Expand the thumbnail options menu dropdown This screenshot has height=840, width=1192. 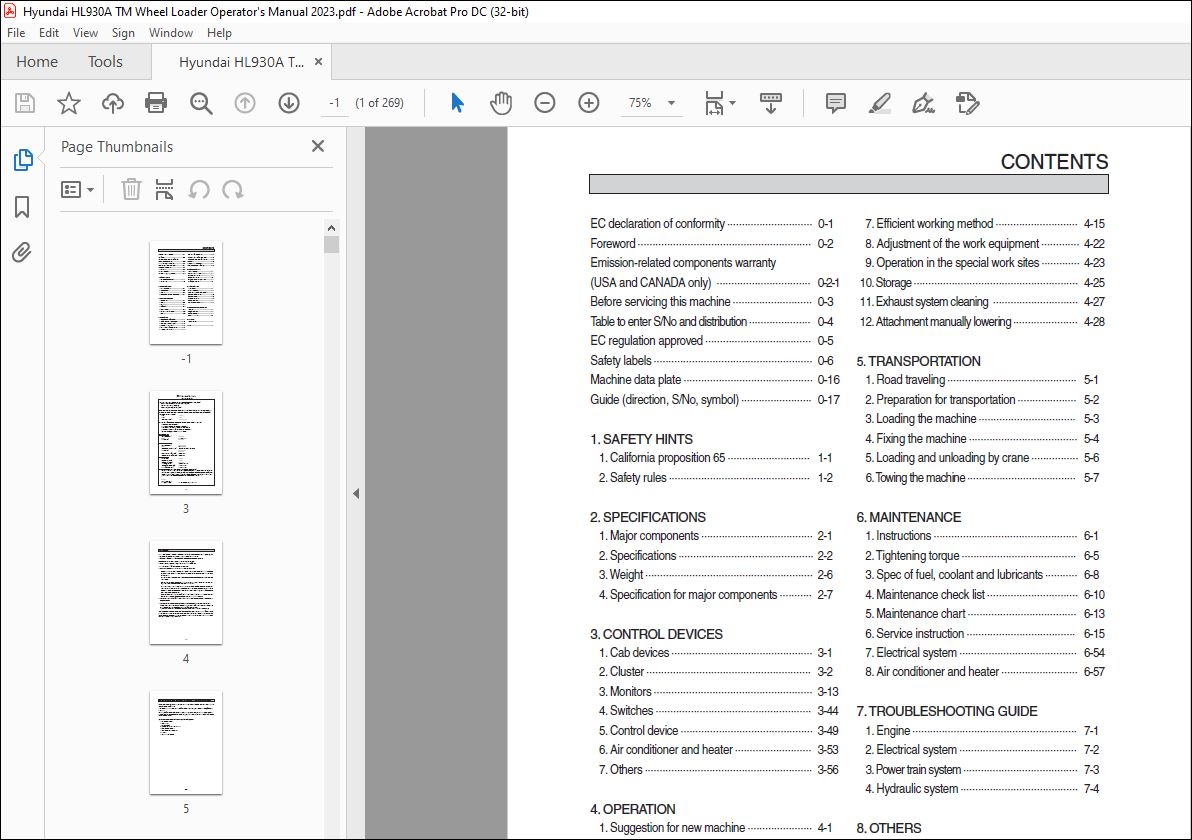(78, 189)
